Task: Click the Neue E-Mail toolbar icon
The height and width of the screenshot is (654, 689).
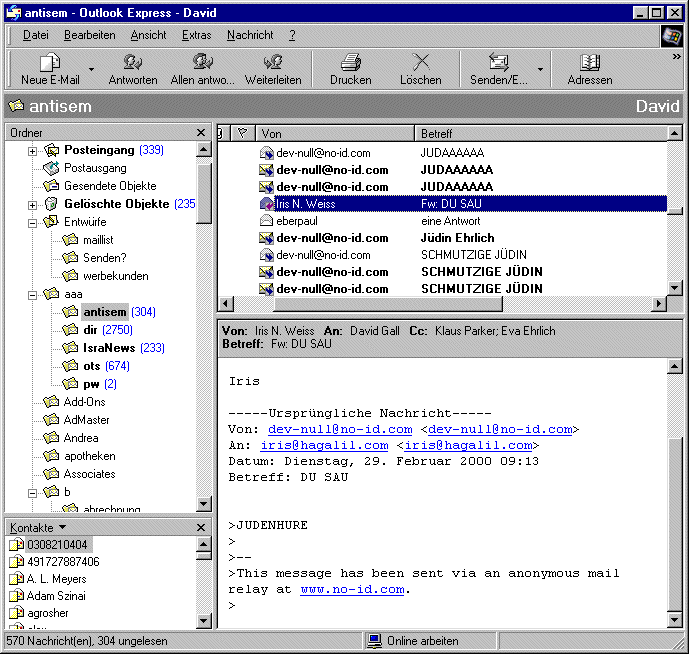Action: click(x=50, y=63)
